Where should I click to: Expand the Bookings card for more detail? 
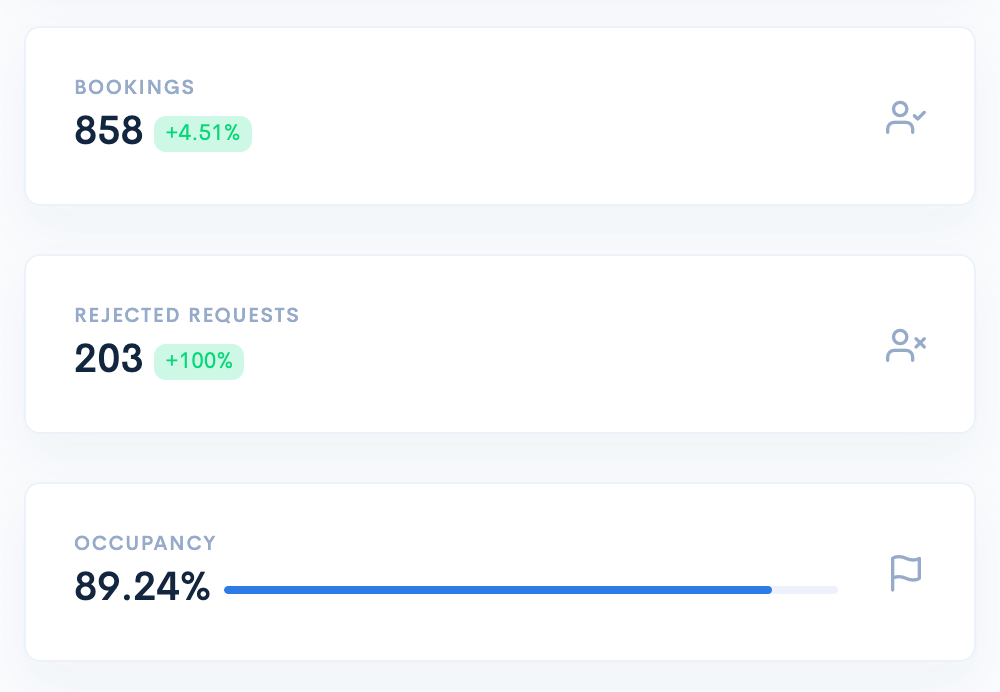(500, 115)
